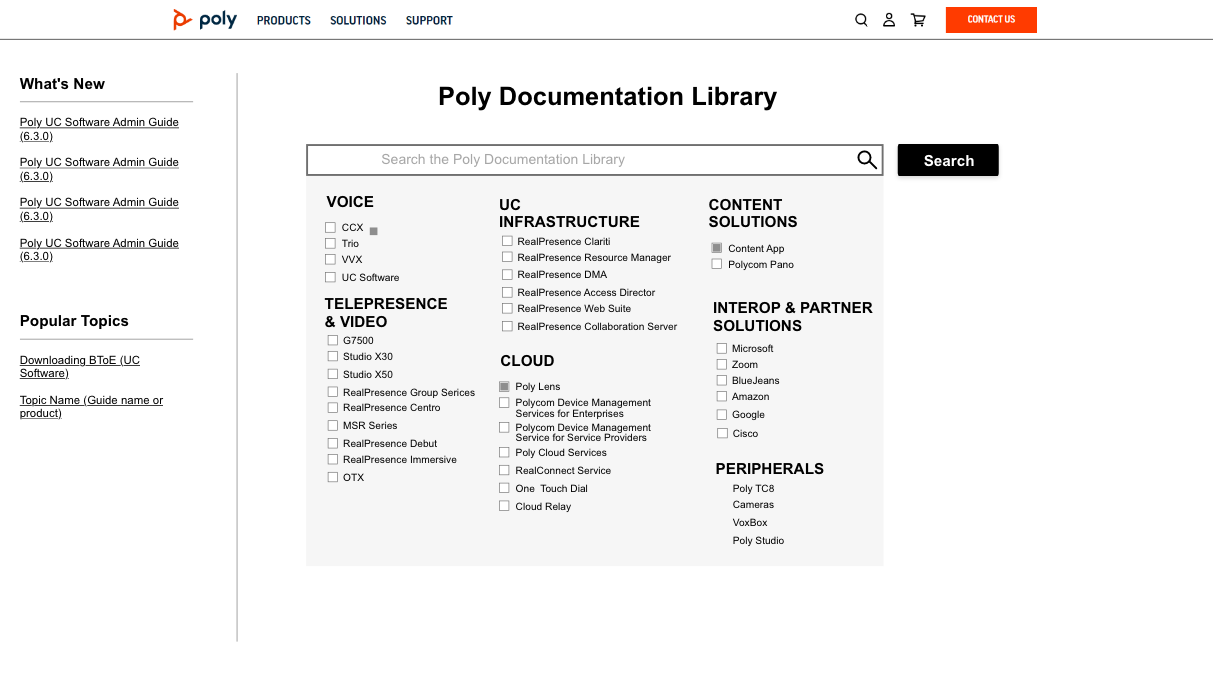Uncheck the Content App checkbox
This screenshot has width=1213, height=678.
click(x=716, y=248)
